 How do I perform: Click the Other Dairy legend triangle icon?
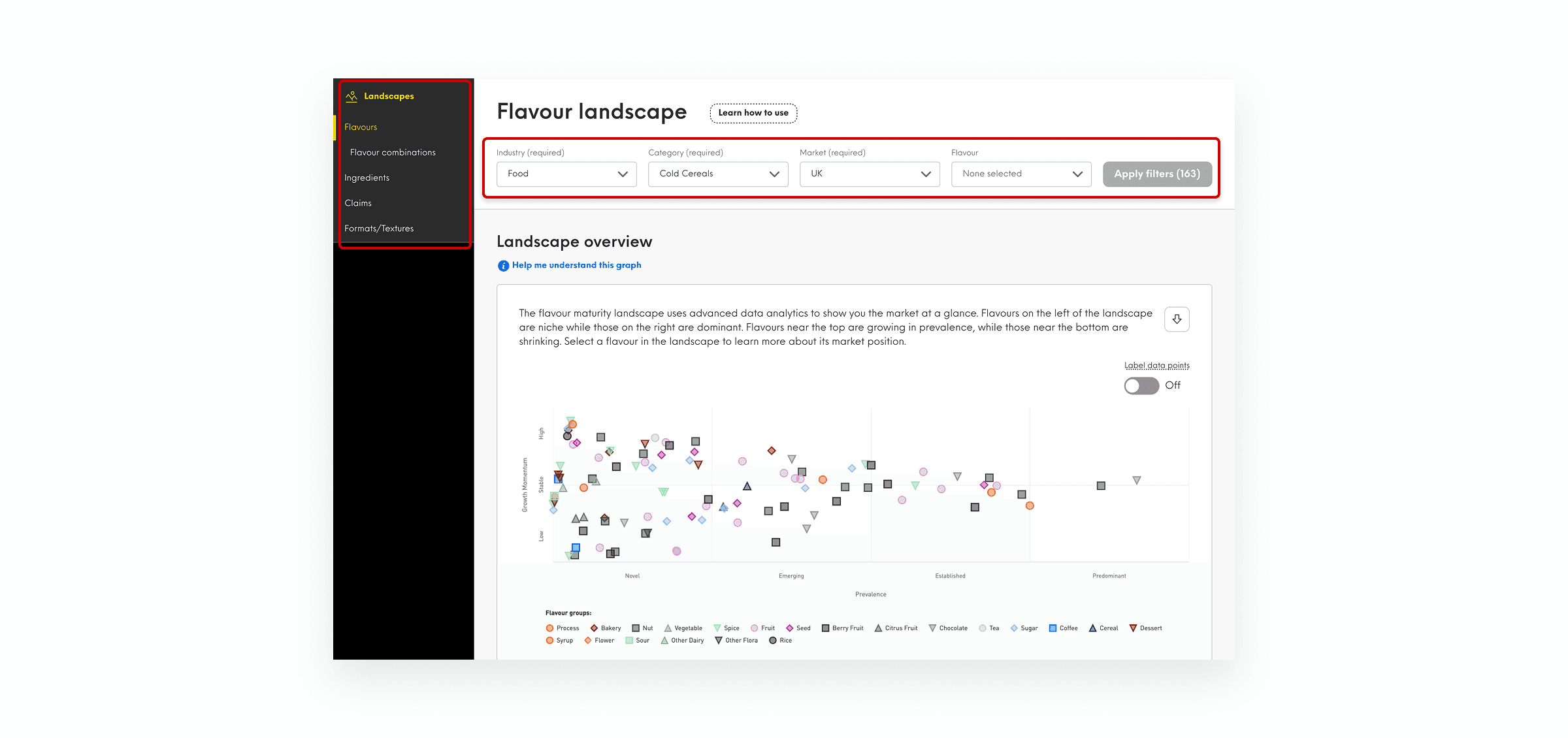click(664, 641)
